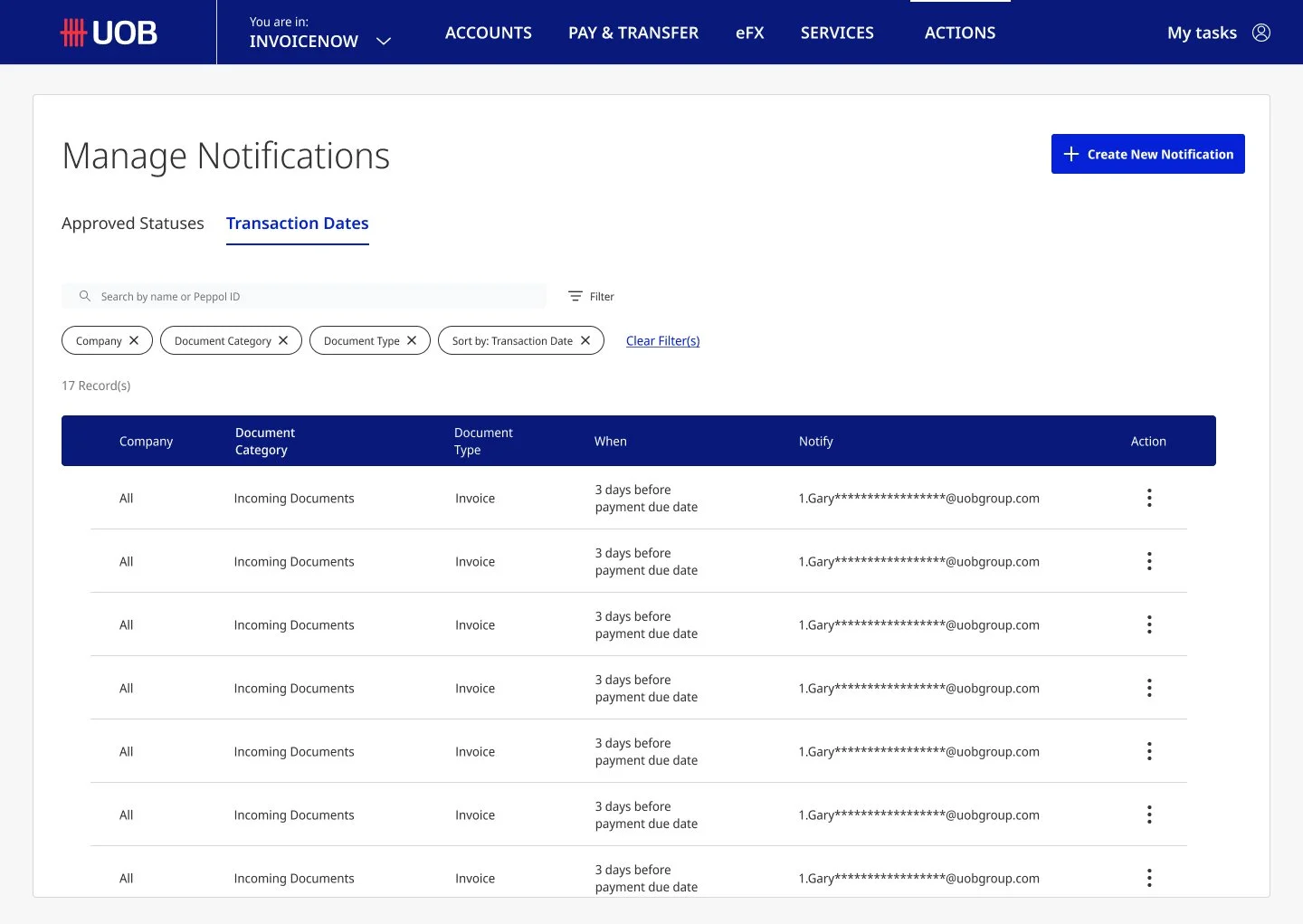Click the Filter lines icon
Viewport: 1303px width, 924px height.
tap(575, 296)
